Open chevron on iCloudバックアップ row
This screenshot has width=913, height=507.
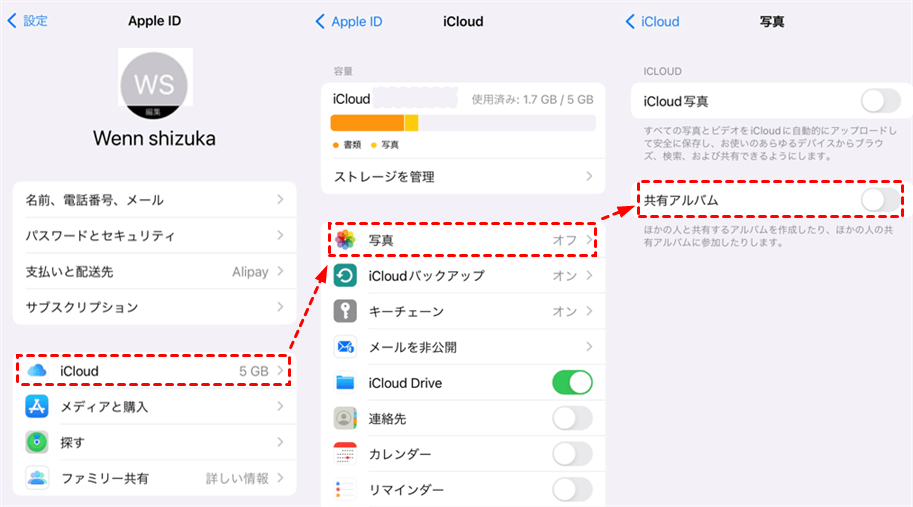589,275
